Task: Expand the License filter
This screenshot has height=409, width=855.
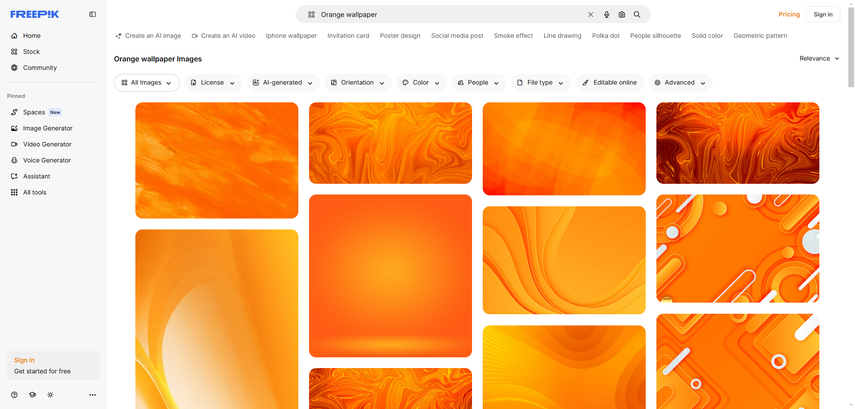Action: (x=213, y=83)
